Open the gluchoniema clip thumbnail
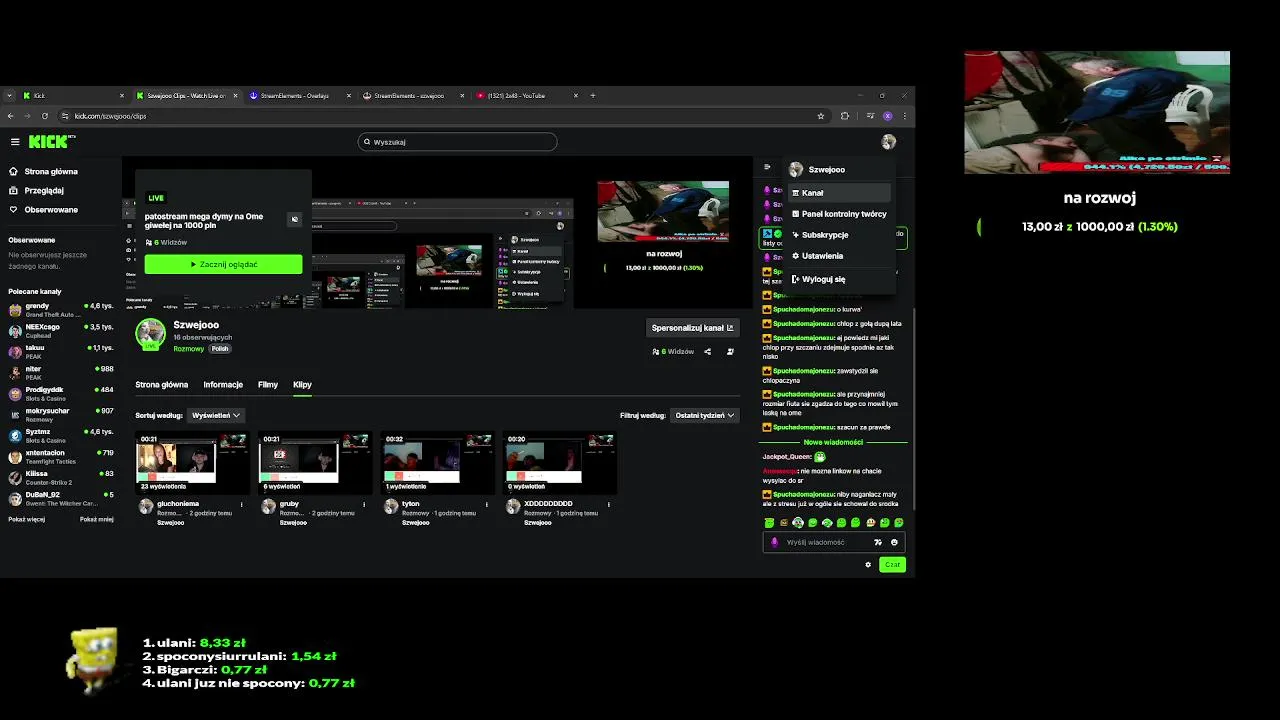The image size is (1280, 720). click(192, 461)
